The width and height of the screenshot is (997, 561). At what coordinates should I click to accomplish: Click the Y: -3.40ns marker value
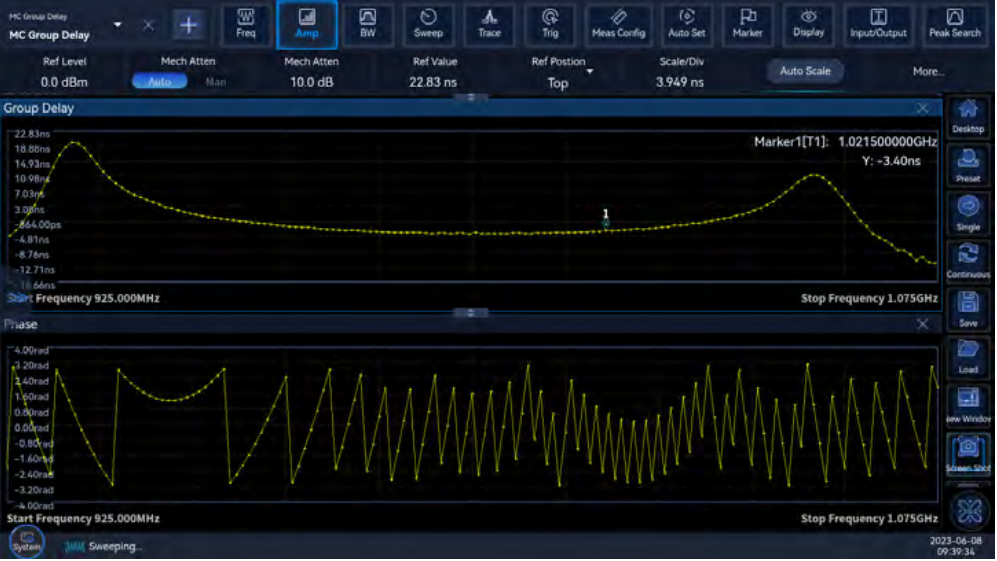[891, 161]
